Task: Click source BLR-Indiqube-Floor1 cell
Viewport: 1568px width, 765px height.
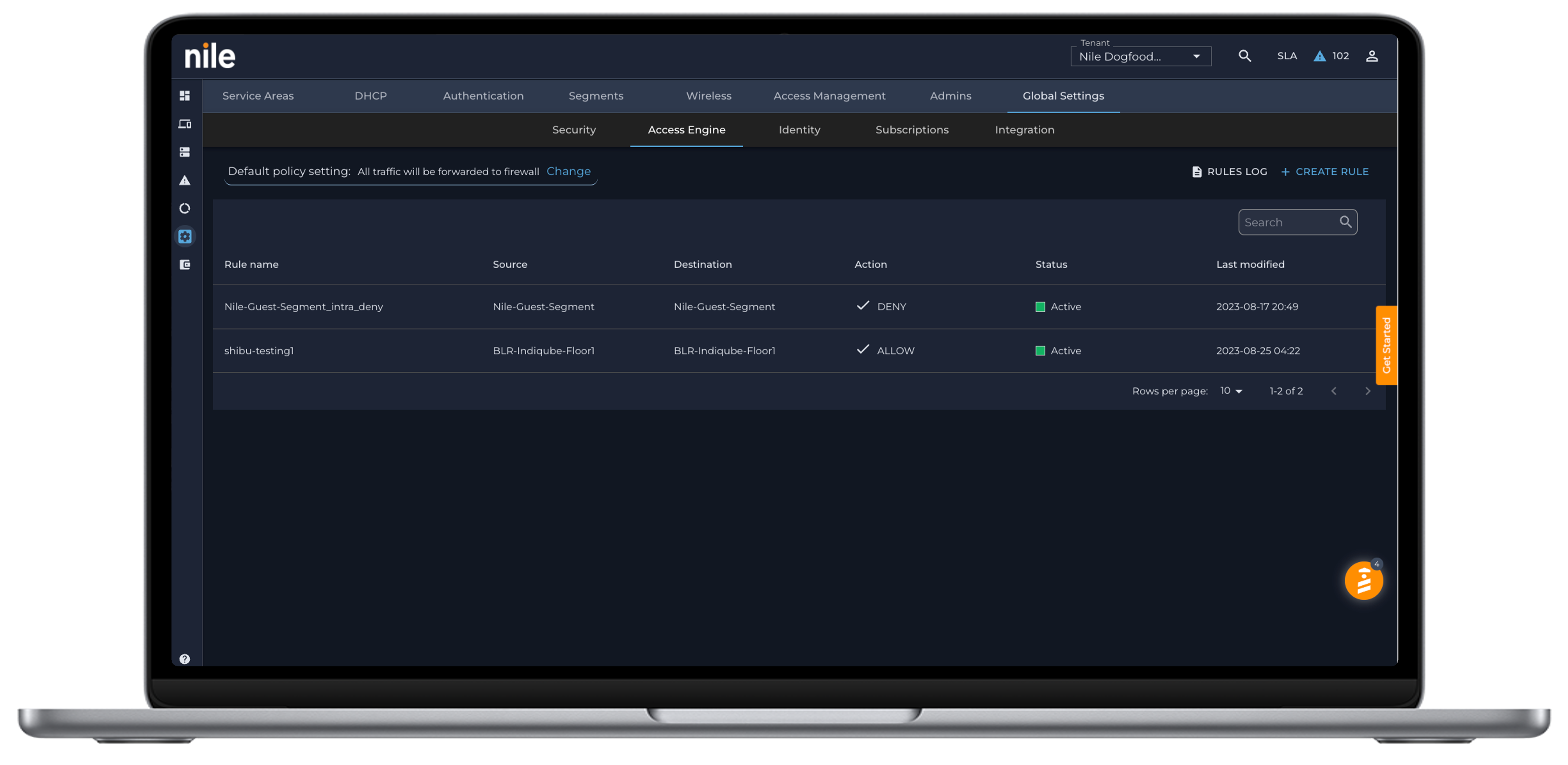Action: click(543, 350)
